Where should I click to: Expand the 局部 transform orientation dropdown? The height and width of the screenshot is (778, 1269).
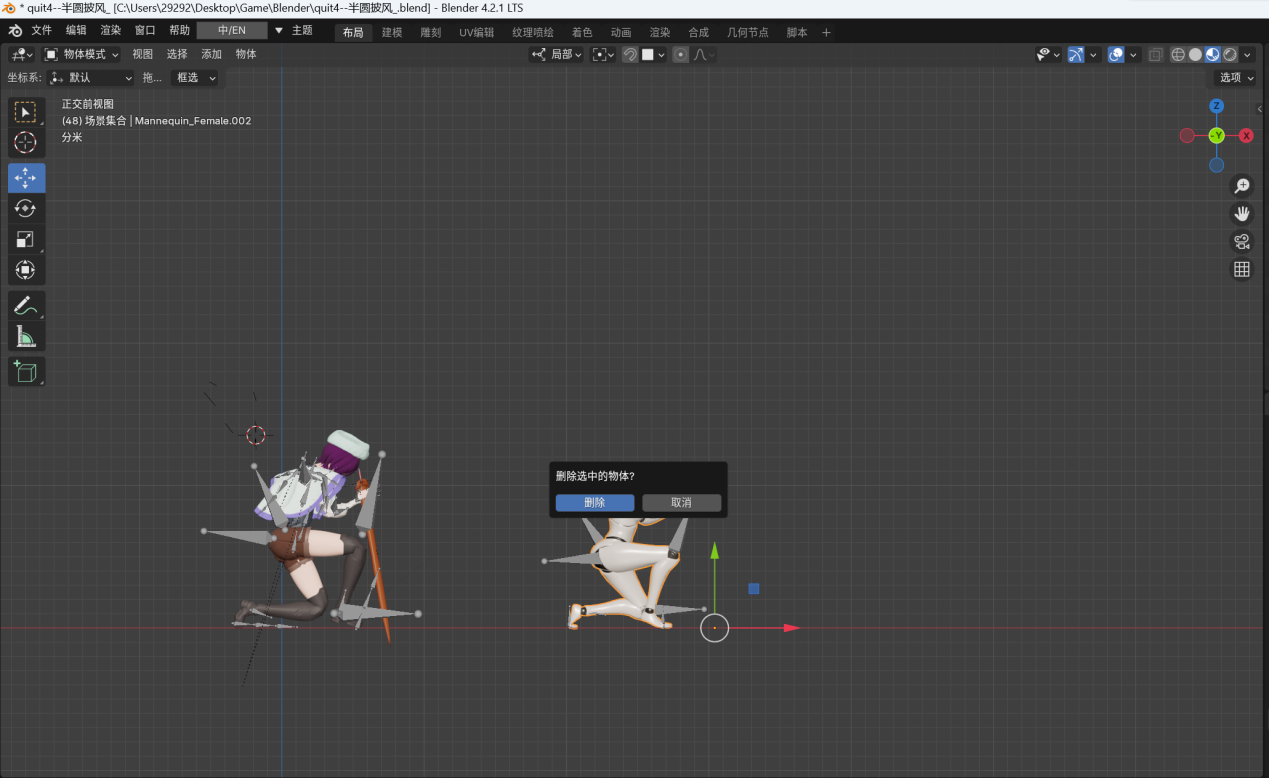(557, 54)
